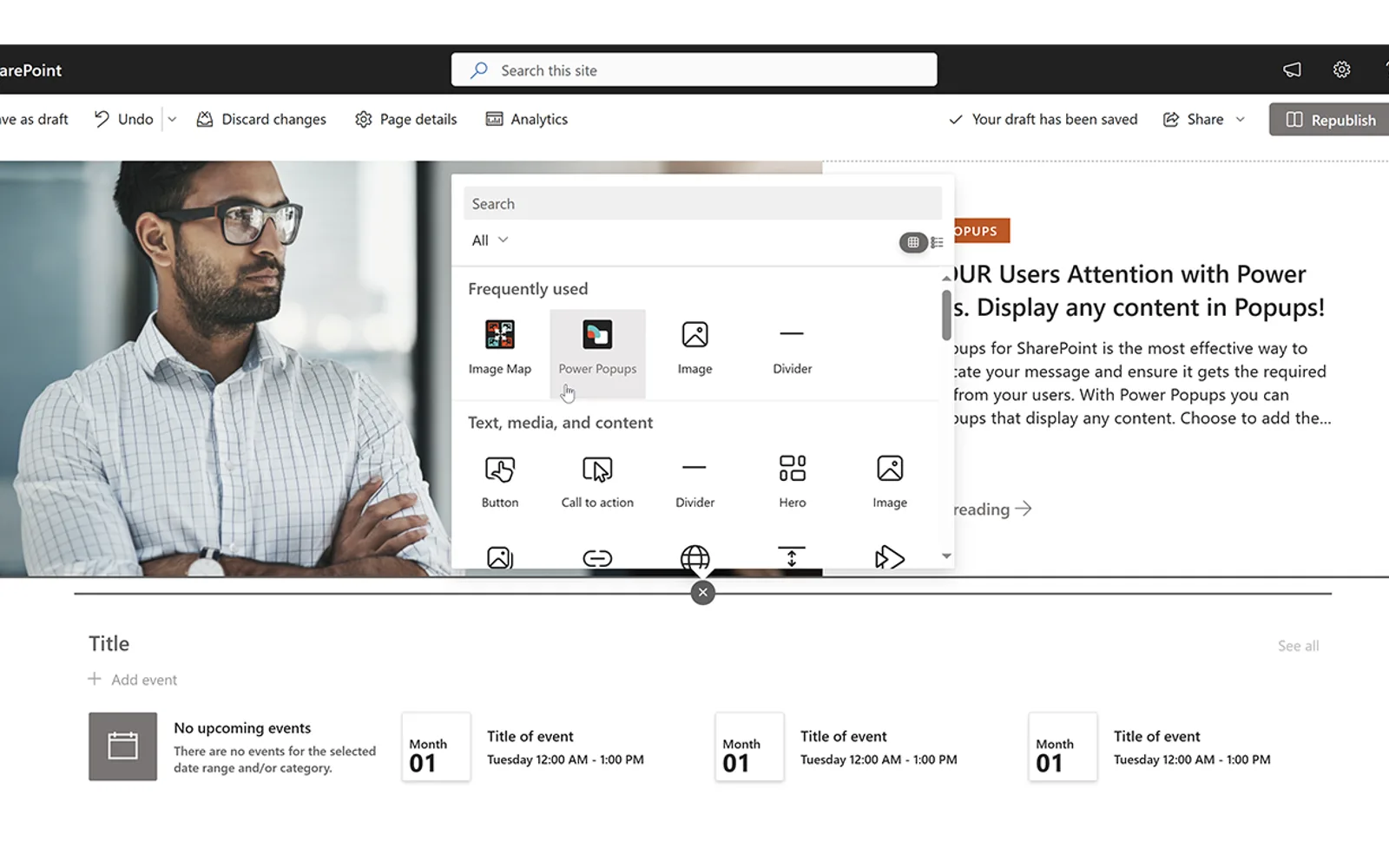Open the All category filter dropdown
This screenshot has height=868, width=1389.
point(490,240)
